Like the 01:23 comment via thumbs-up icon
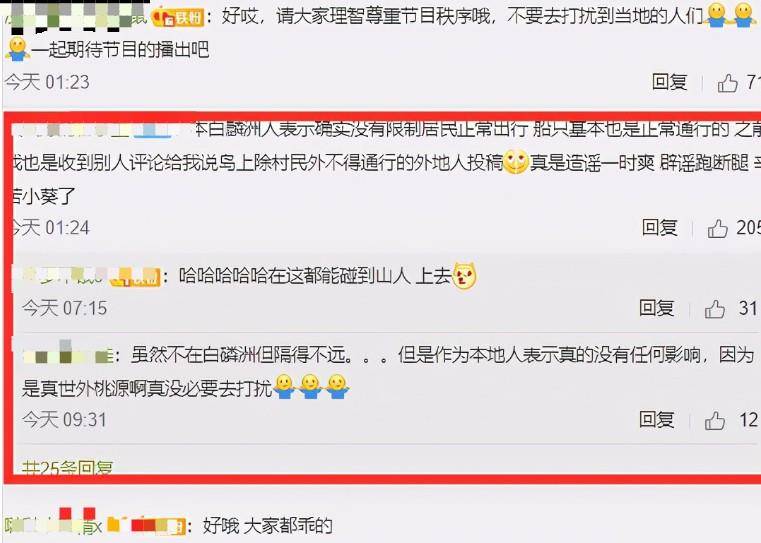Image resolution: width=761 pixels, height=543 pixels. pos(728,83)
